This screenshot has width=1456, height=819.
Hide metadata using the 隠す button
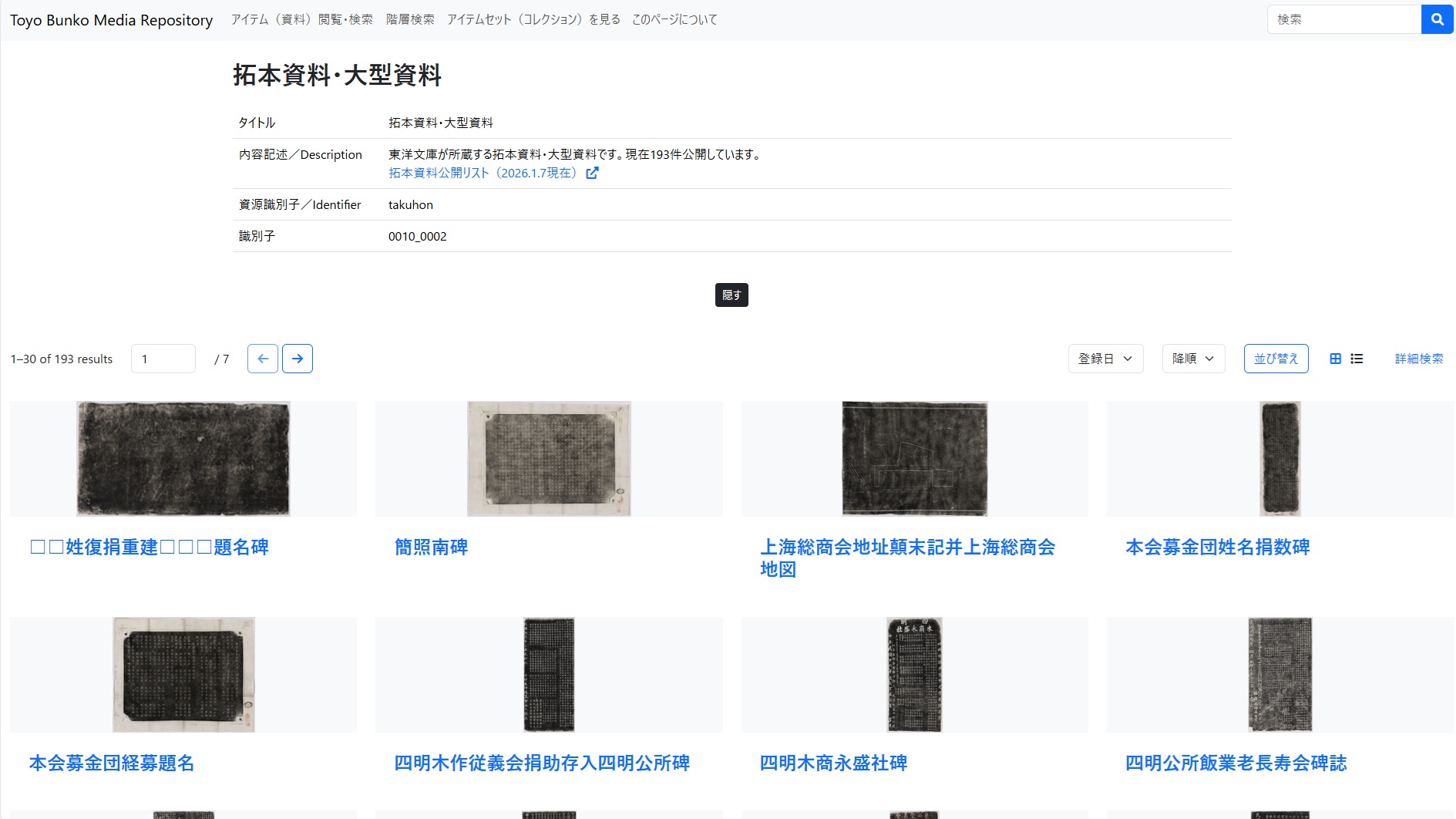(x=731, y=295)
